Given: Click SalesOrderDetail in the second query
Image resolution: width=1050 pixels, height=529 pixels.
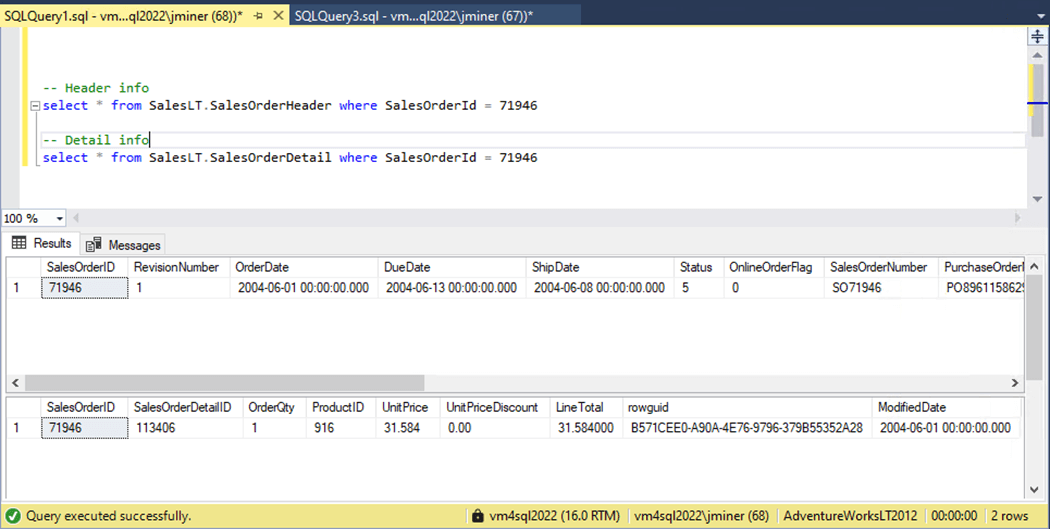Looking at the screenshot, I should 271,157.
